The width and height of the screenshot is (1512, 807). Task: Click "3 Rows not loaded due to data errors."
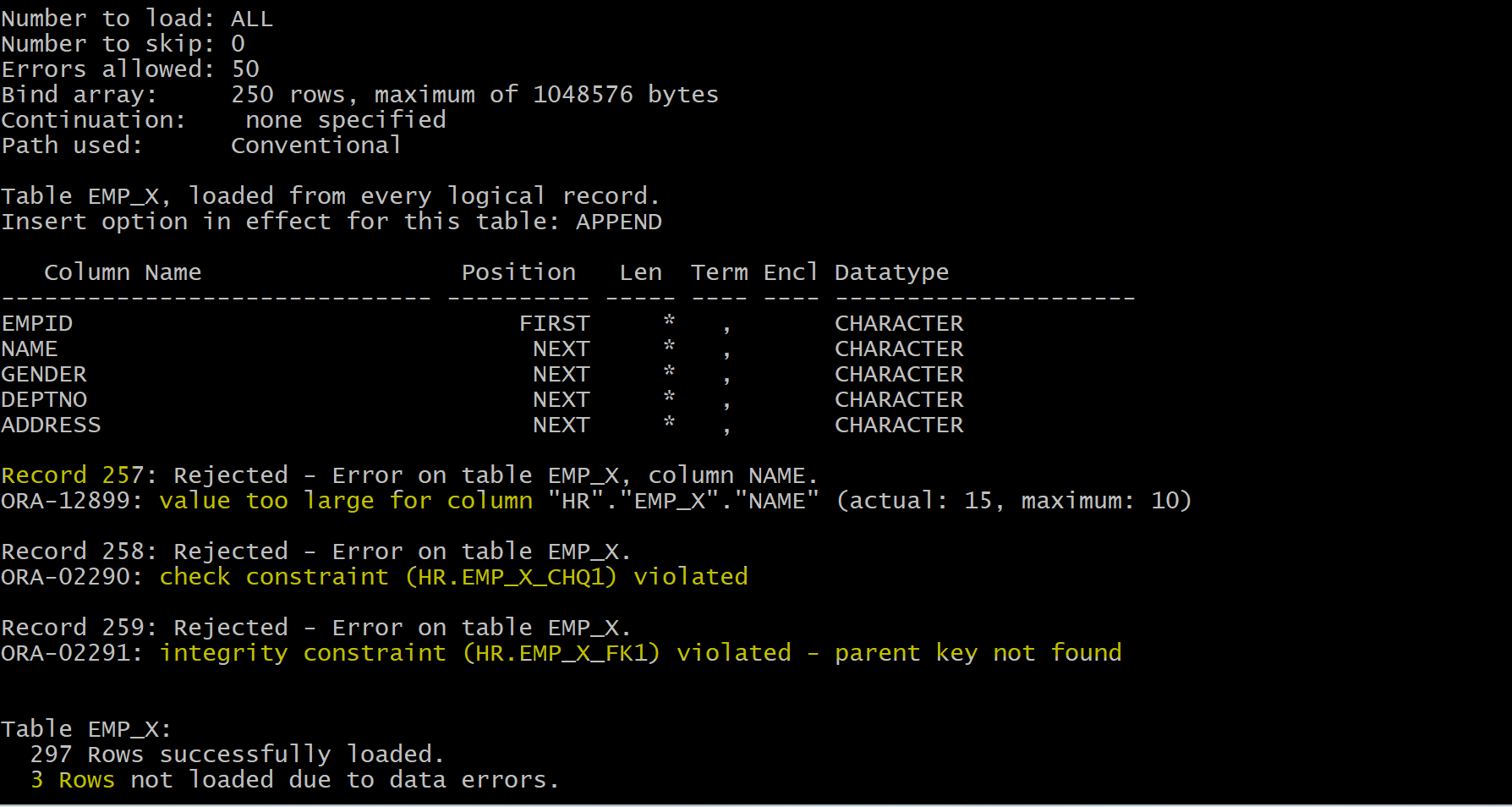tap(294, 780)
